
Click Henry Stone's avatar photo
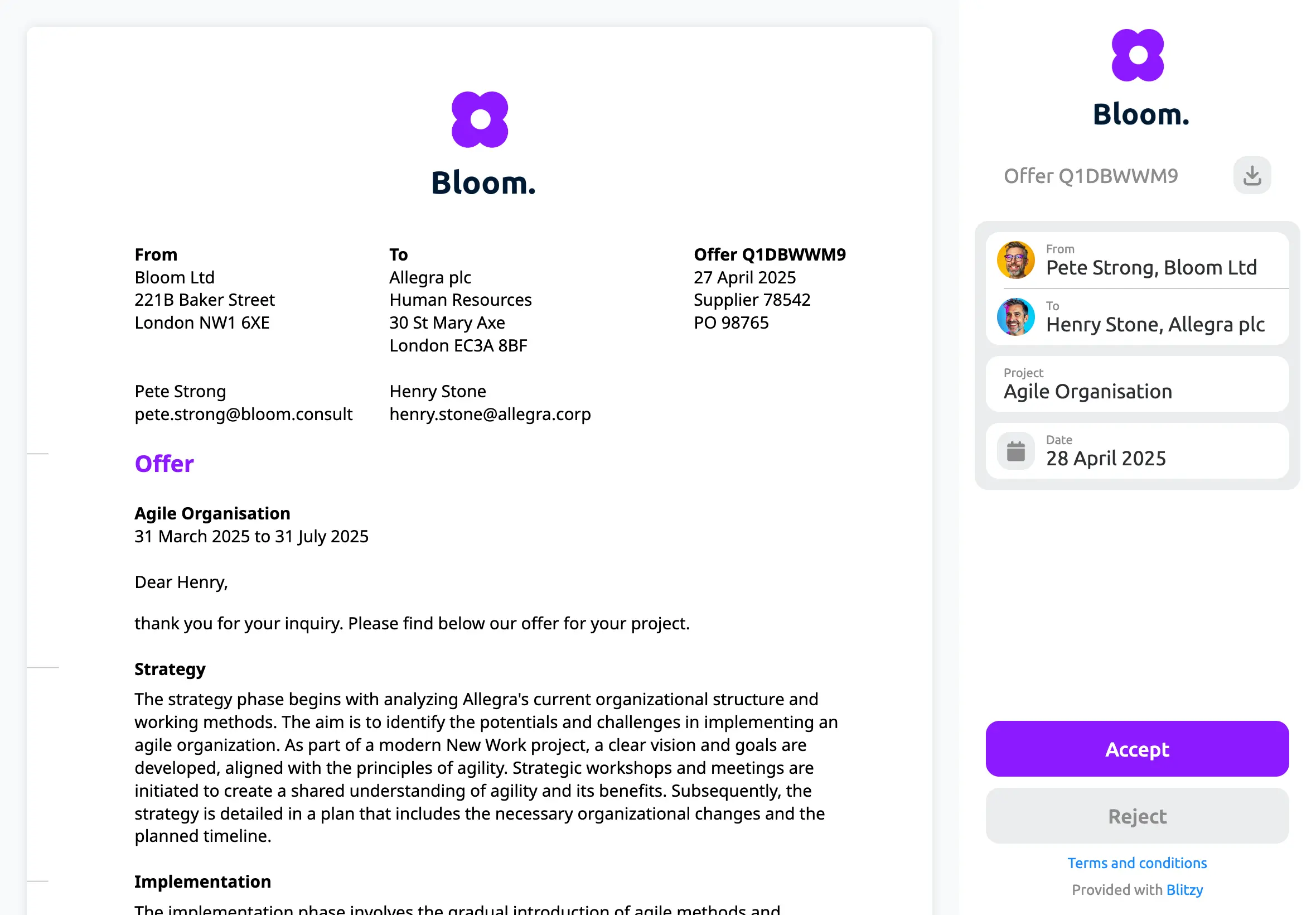[1015, 317]
